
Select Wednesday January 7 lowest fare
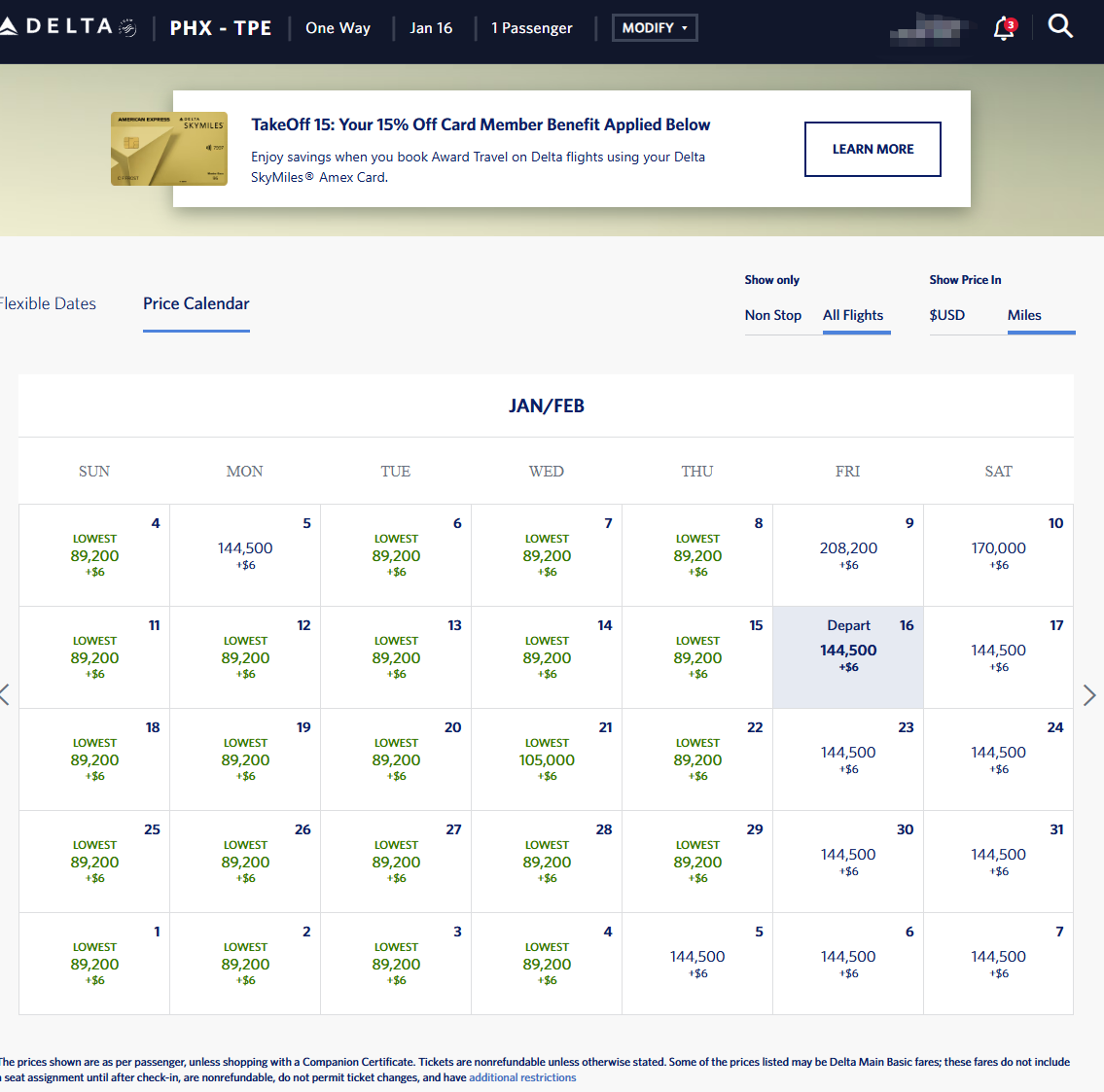tap(547, 555)
